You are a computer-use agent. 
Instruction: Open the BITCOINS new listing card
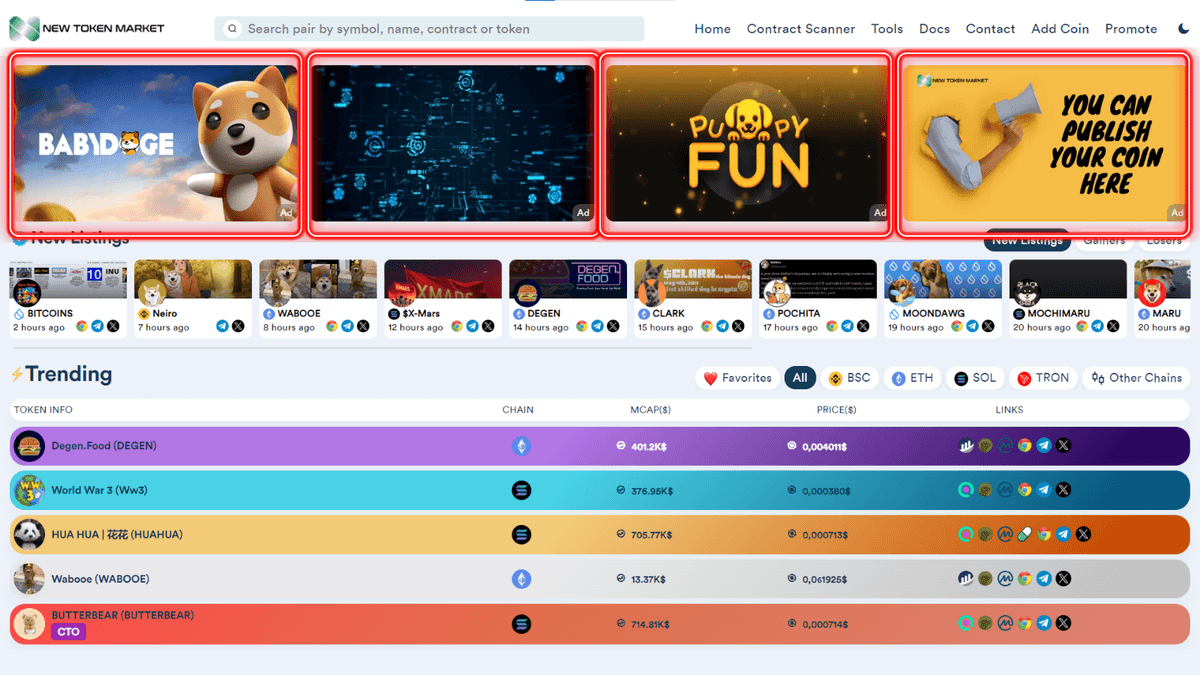(68, 298)
